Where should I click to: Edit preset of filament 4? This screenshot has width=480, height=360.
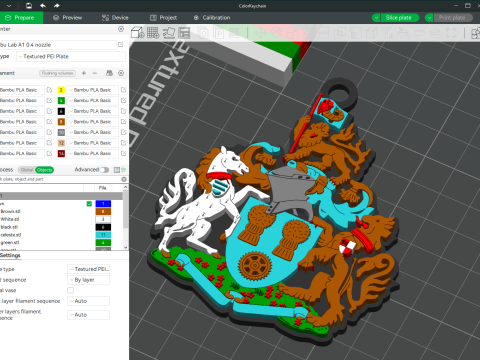123,100
